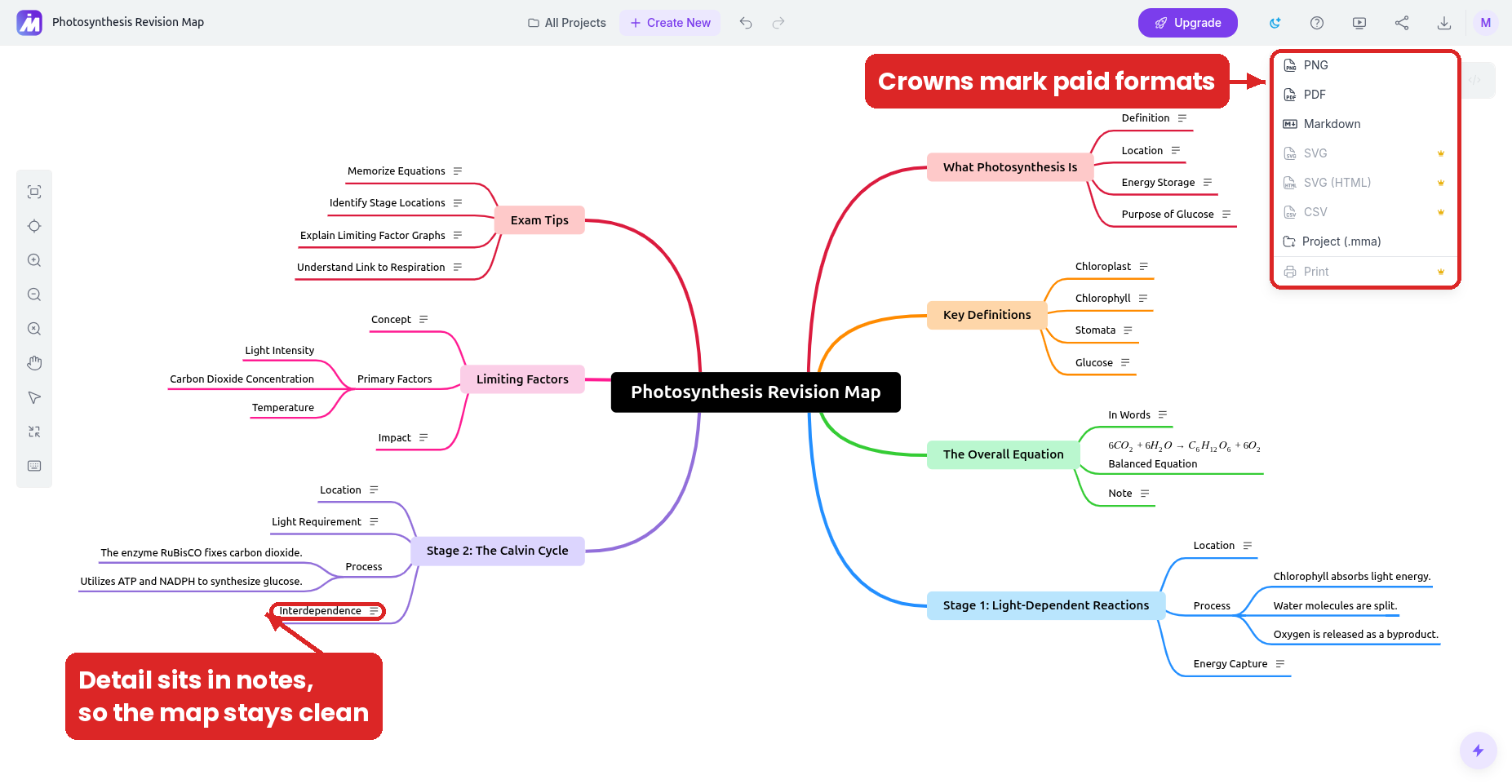This screenshot has height=784, width=1512.
Task: Click the reset zoom magnifier icon
Action: (x=34, y=329)
